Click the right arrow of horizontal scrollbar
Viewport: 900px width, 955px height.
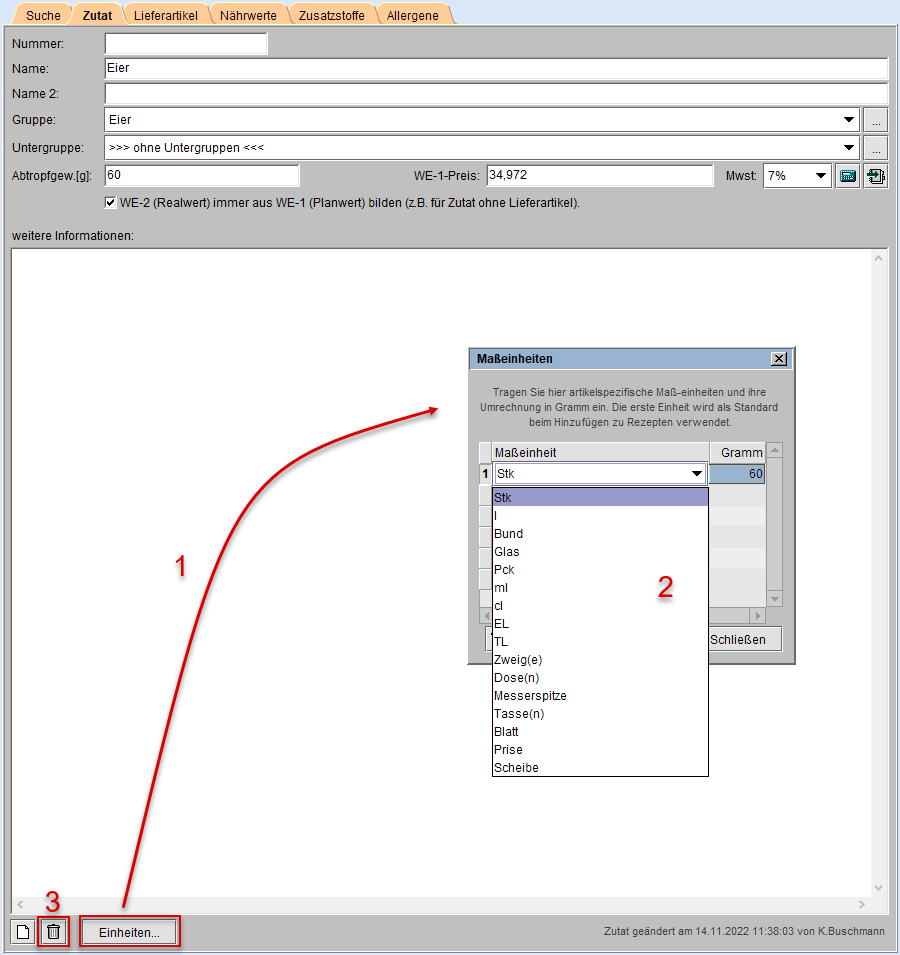[x=862, y=904]
